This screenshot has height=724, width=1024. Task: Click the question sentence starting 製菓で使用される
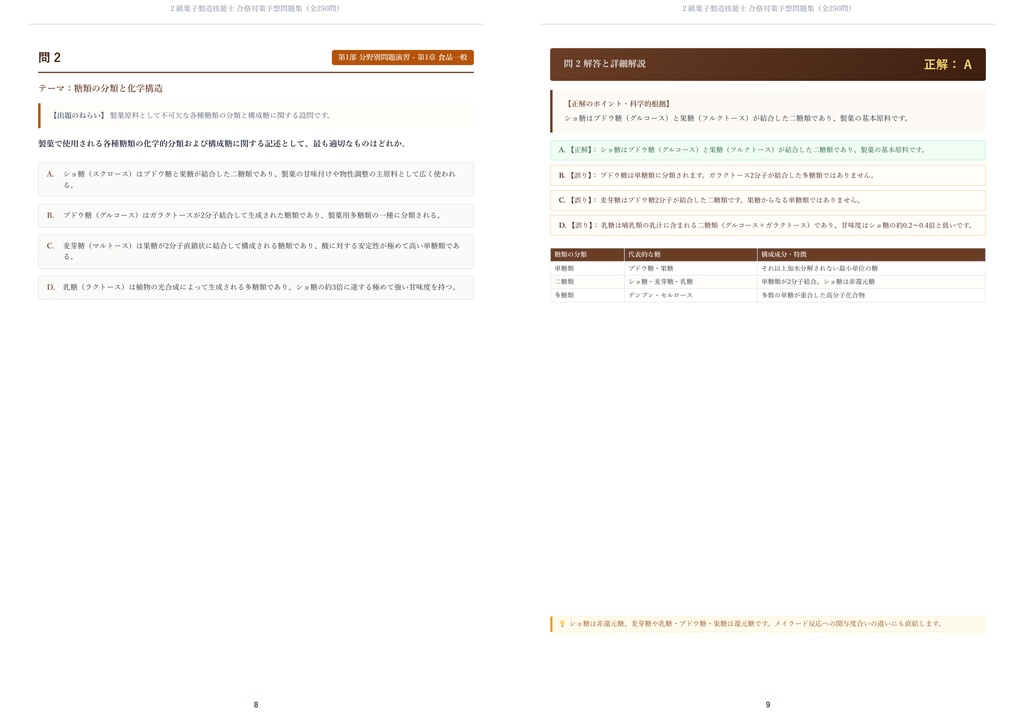pos(222,144)
